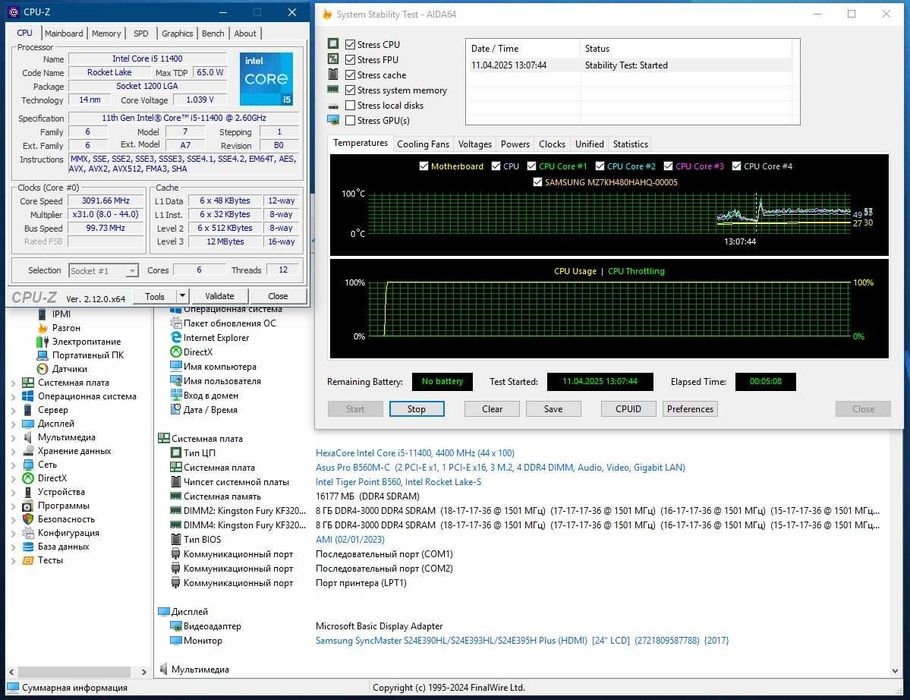Screen dimensions: 910x700
Task: Click the Тип BIOS chip icon
Action: pos(176,539)
